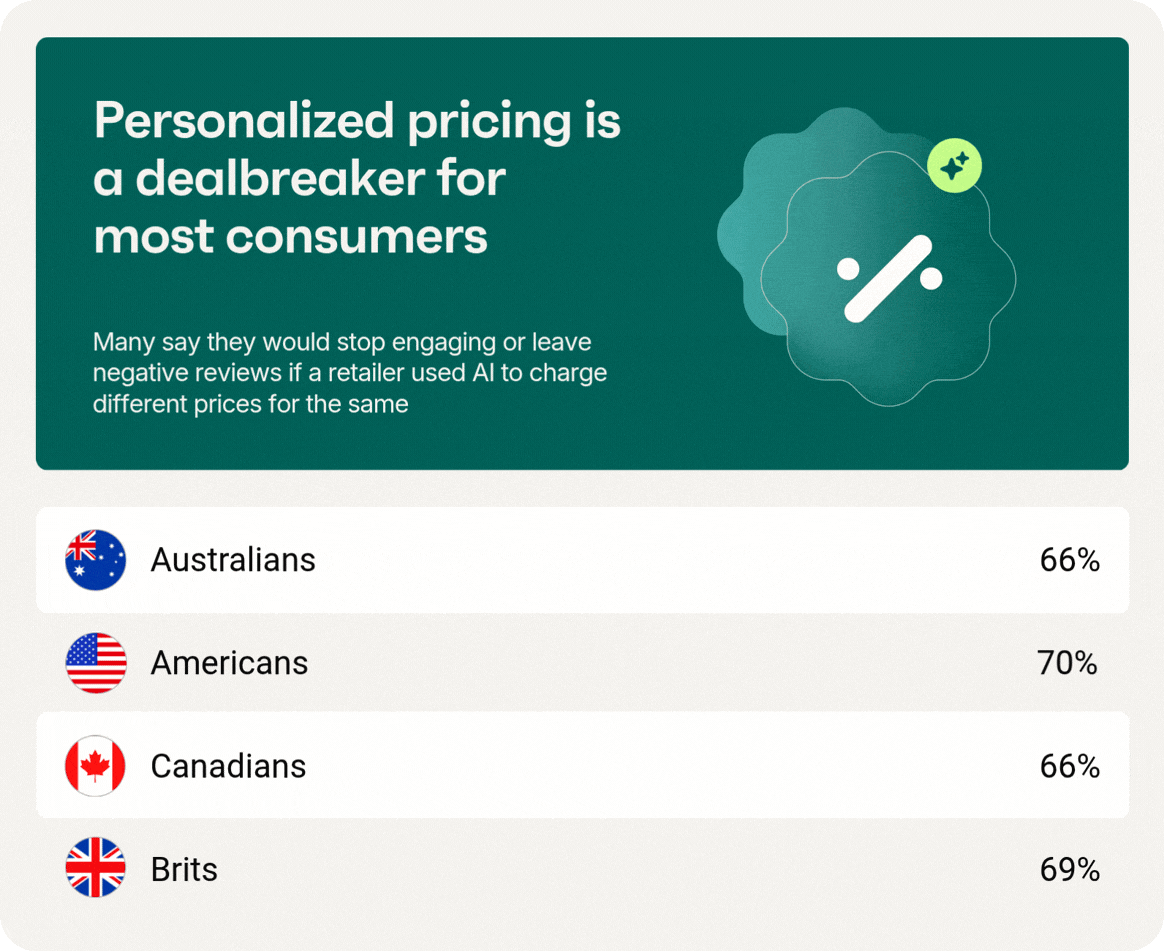Click the Union Jack flag icon
The image size is (1164, 952).
[x=95, y=869]
